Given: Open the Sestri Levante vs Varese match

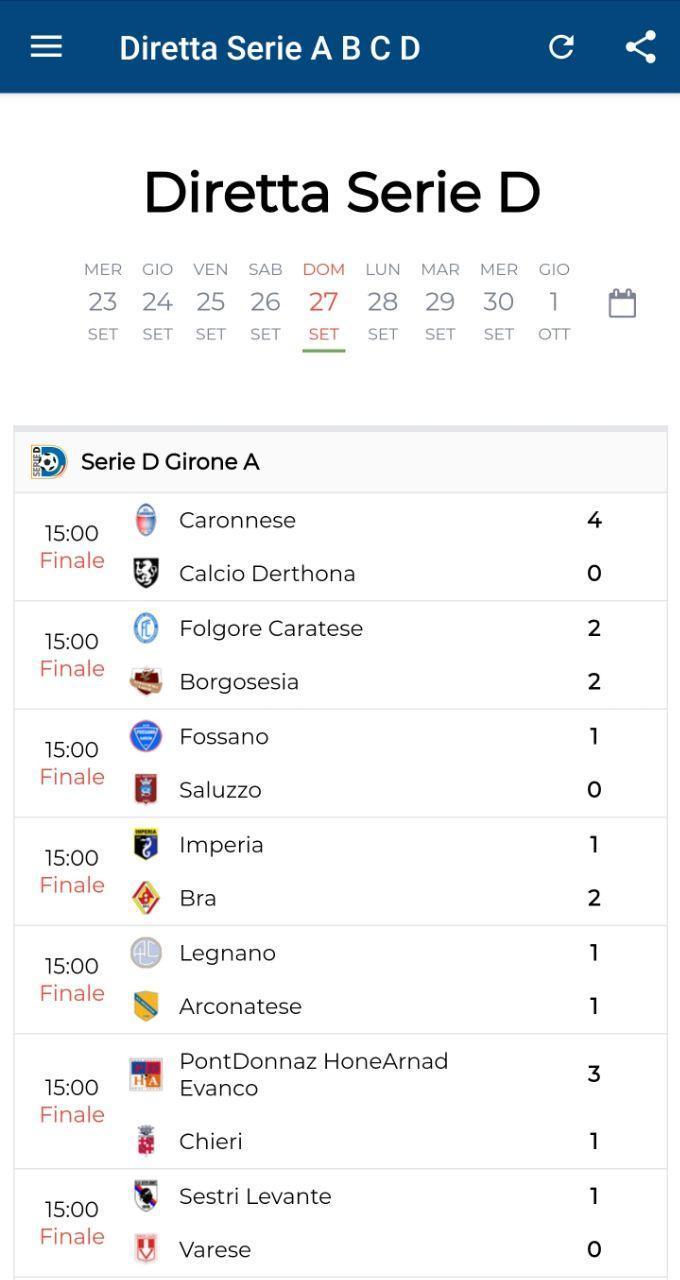Looking at the screenshot, I should (x=340, y=1223).
